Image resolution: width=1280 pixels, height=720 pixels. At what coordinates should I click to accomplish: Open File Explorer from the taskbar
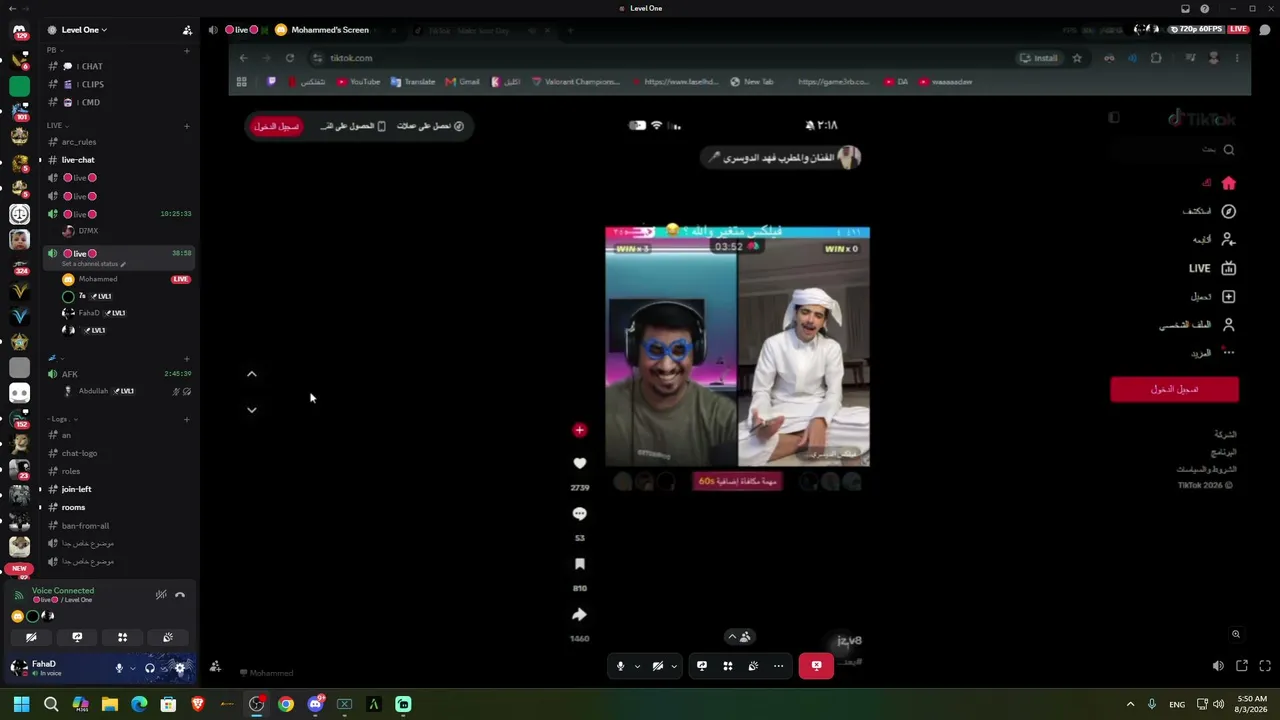click(110, 704)
